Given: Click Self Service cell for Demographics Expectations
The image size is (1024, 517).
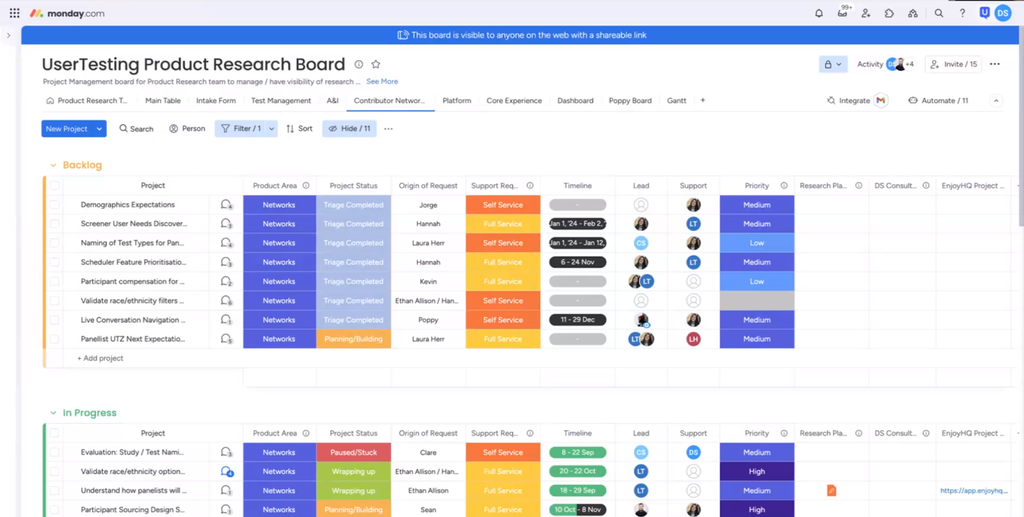Looking at the screenshot, I should pos(503,205).
